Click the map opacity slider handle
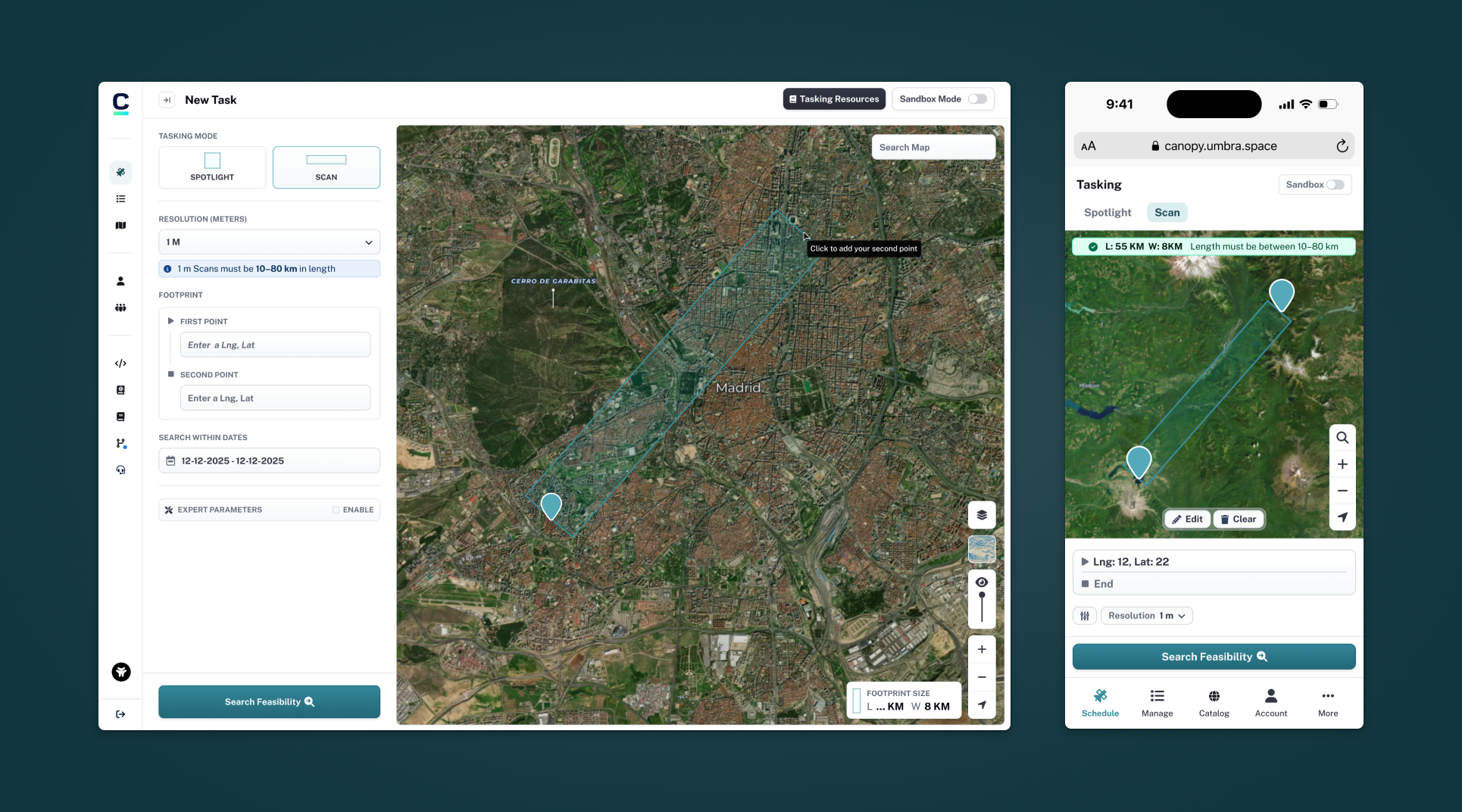Viewport: 1462px width, 812px height. tap(982, 596)
